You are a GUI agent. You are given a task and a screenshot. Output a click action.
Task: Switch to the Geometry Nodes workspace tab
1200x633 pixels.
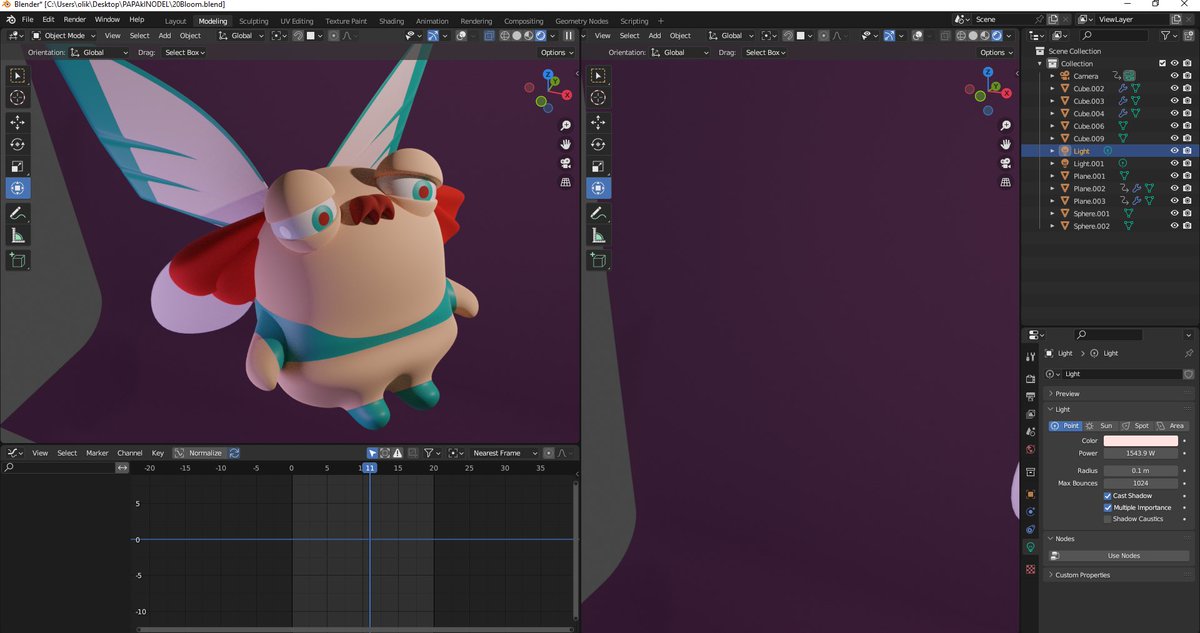click(581, 21)
